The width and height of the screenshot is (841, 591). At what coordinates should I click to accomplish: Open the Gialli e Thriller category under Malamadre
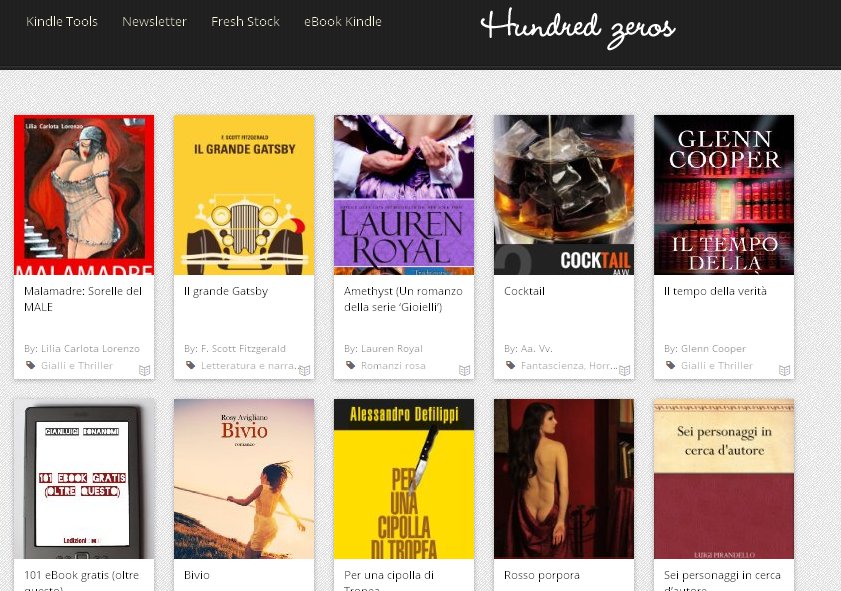coord(77,365)
